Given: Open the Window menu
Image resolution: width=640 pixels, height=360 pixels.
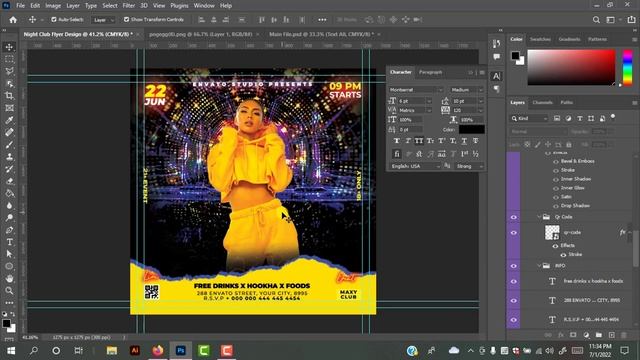Looking at the screenshot, I should (204, 6).
